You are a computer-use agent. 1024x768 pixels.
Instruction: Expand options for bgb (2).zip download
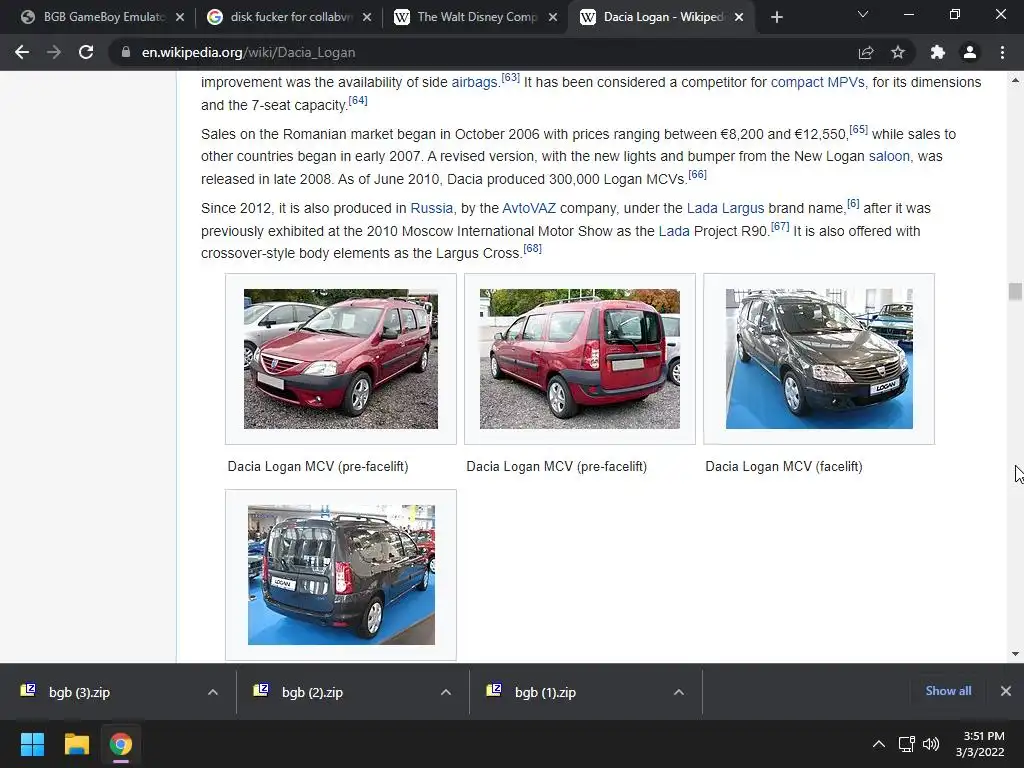[446, 692]
